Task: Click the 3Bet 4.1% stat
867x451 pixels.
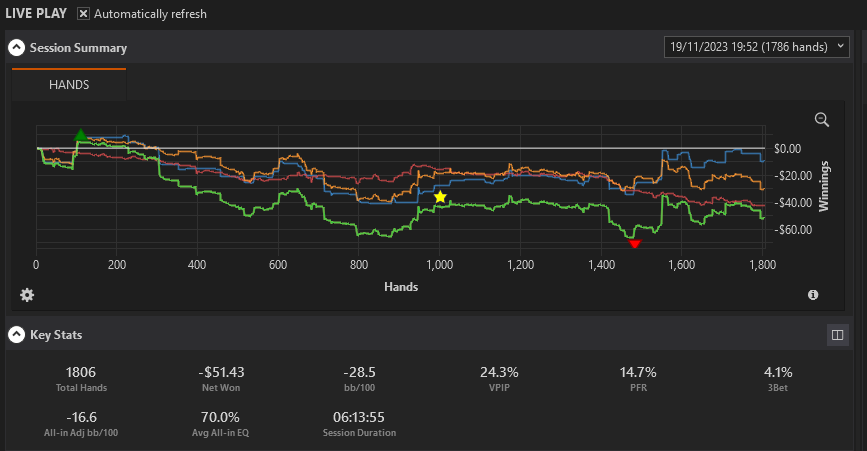Action: (x=778, y=379)
